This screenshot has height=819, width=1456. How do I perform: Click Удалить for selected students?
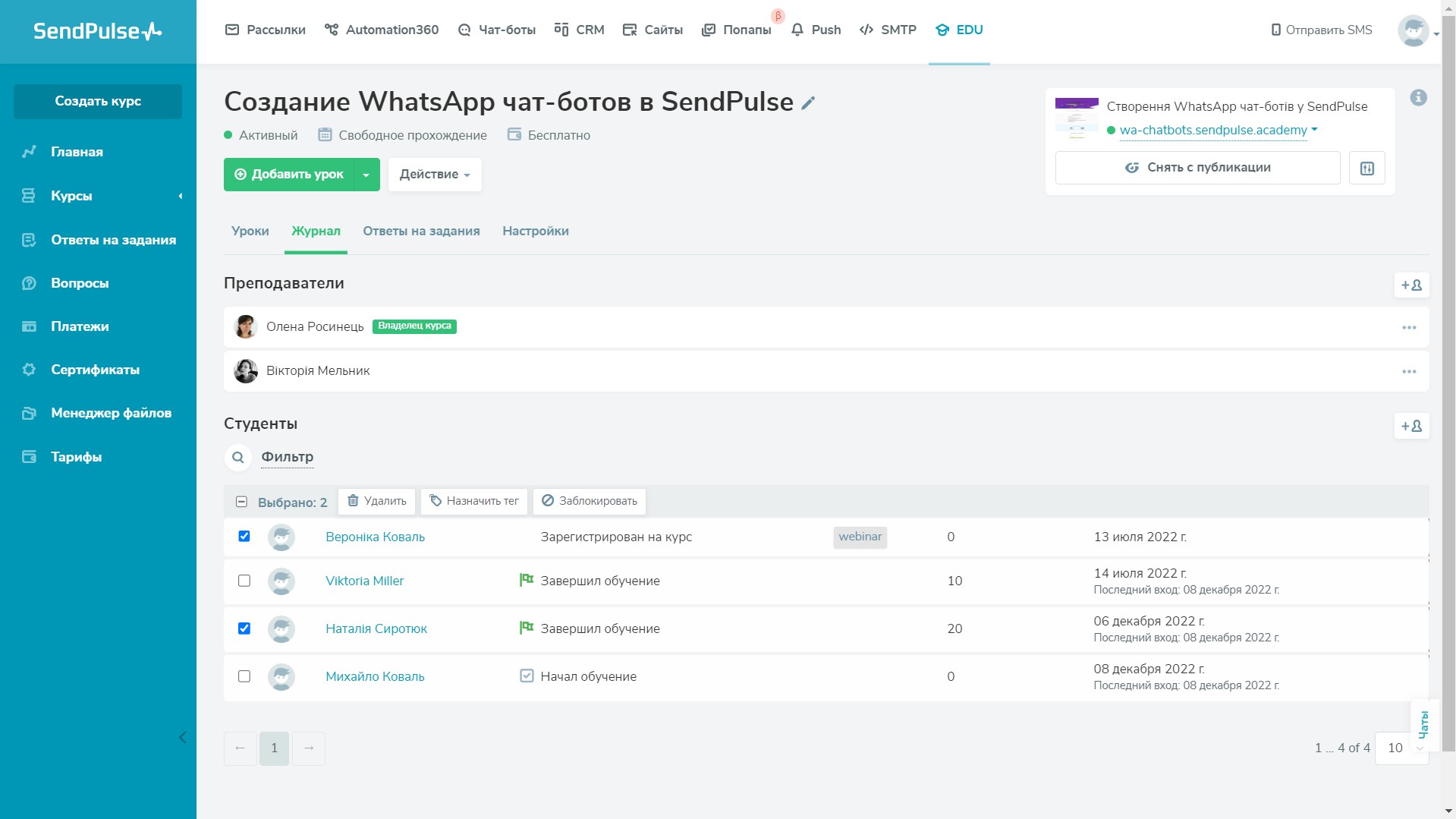(x=376, y=502)
